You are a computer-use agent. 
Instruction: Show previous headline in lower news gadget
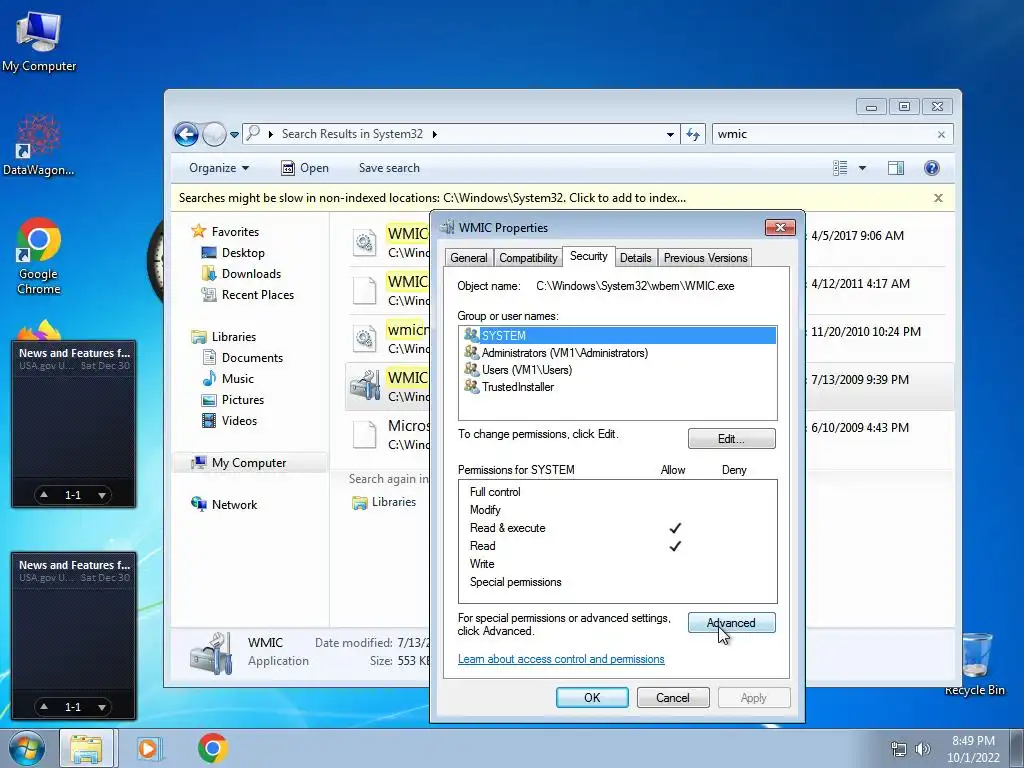pos(44,707)
